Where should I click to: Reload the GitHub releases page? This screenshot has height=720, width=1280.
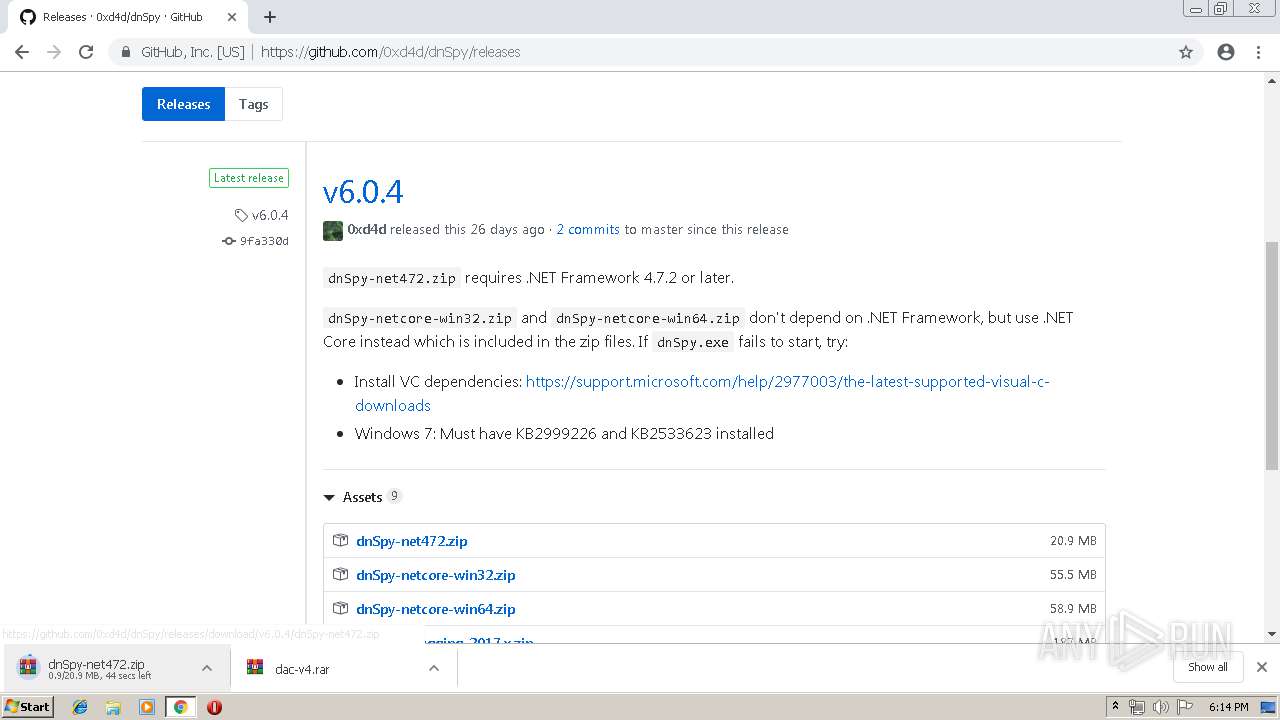(86, 52)
